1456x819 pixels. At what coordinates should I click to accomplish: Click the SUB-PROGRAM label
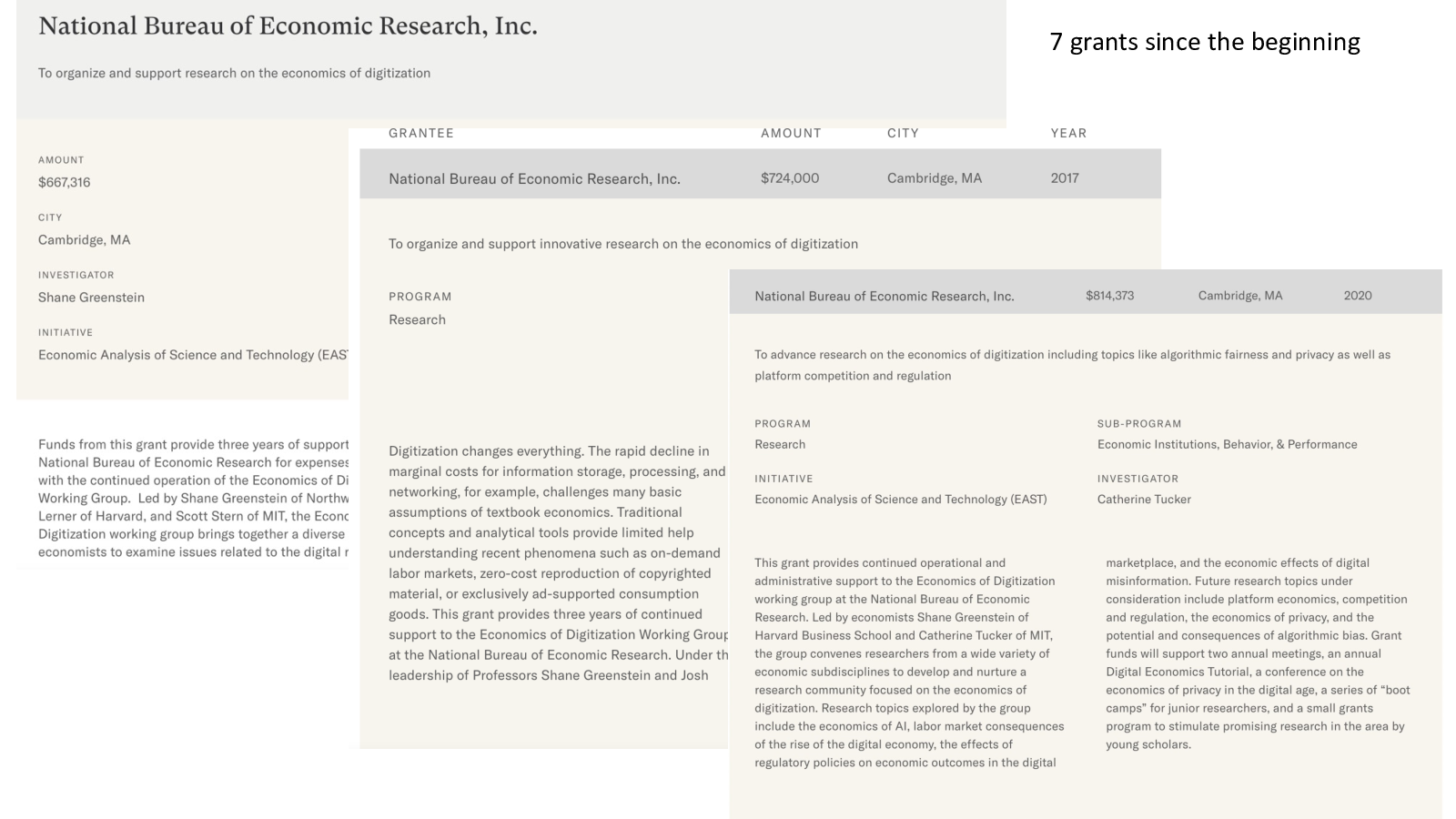click(x=1139, y=424)
